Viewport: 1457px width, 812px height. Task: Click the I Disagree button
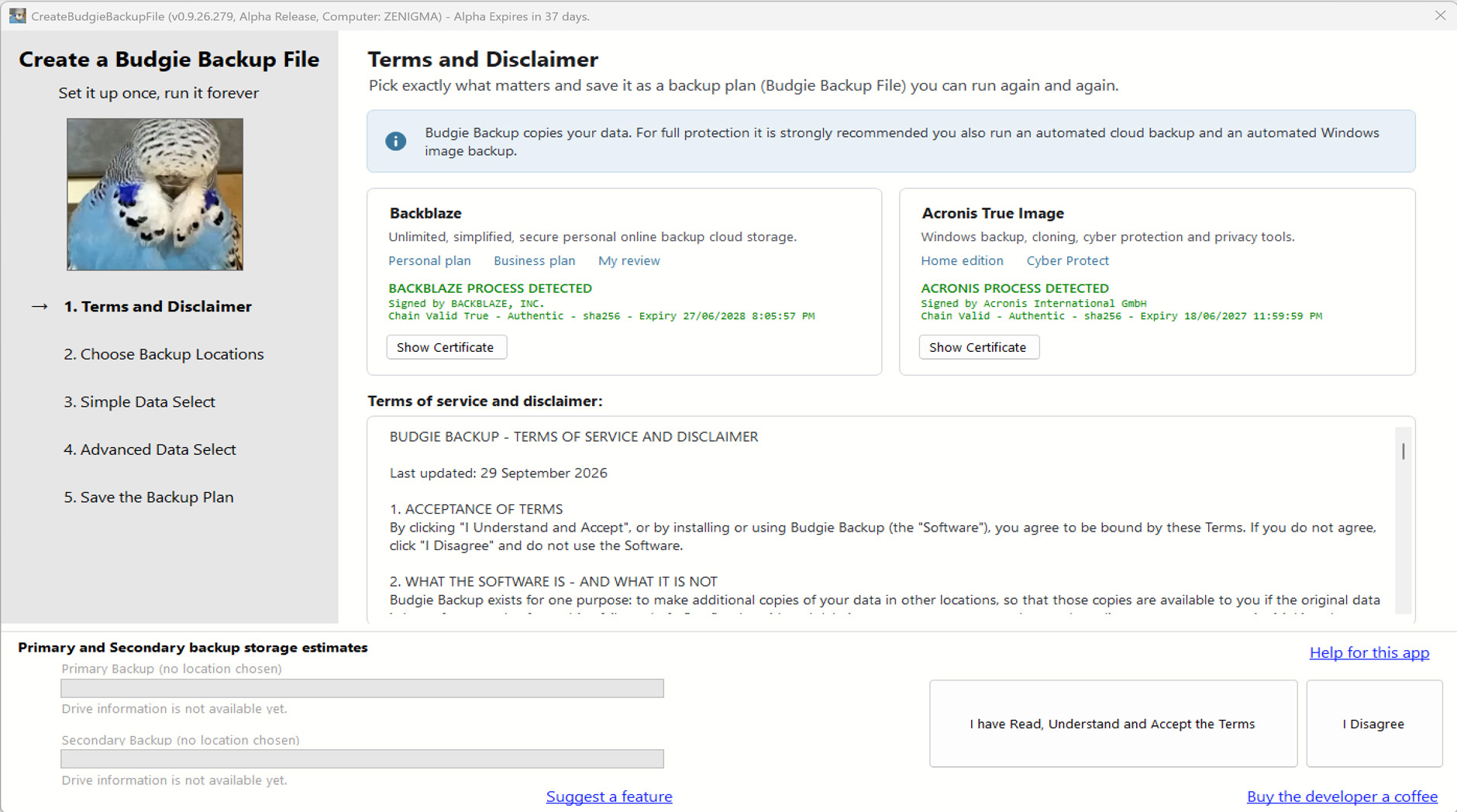[1374, 724]
